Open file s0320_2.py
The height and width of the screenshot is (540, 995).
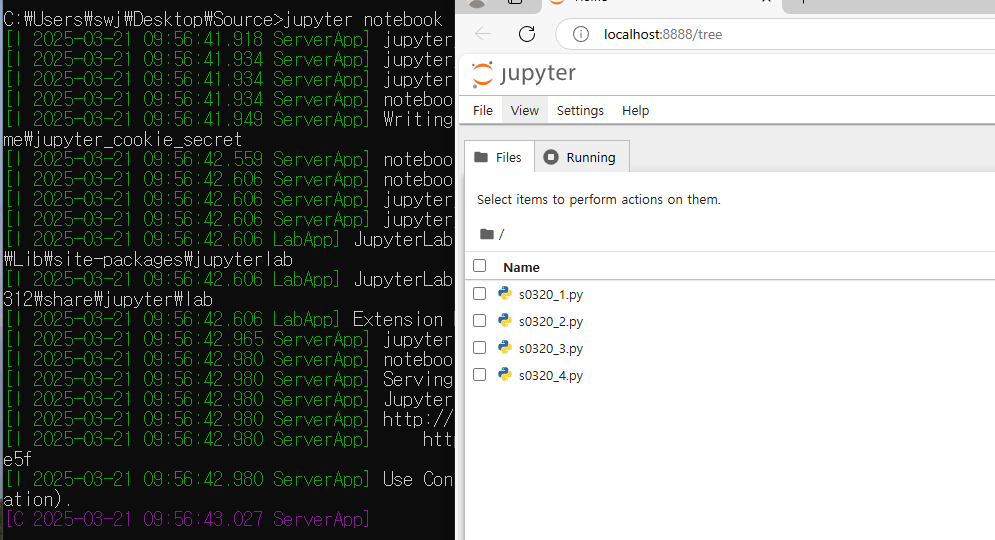click(x=551, y=322)
